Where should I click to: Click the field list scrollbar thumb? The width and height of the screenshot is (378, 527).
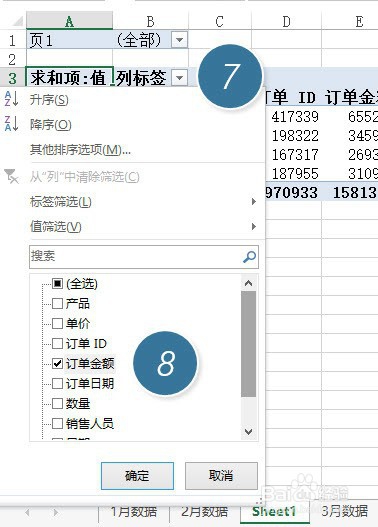click(249, 344)
